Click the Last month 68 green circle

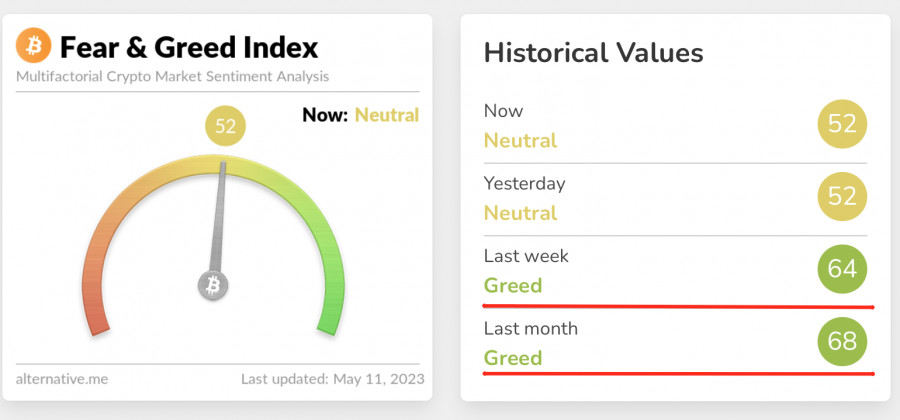point(842,342)
